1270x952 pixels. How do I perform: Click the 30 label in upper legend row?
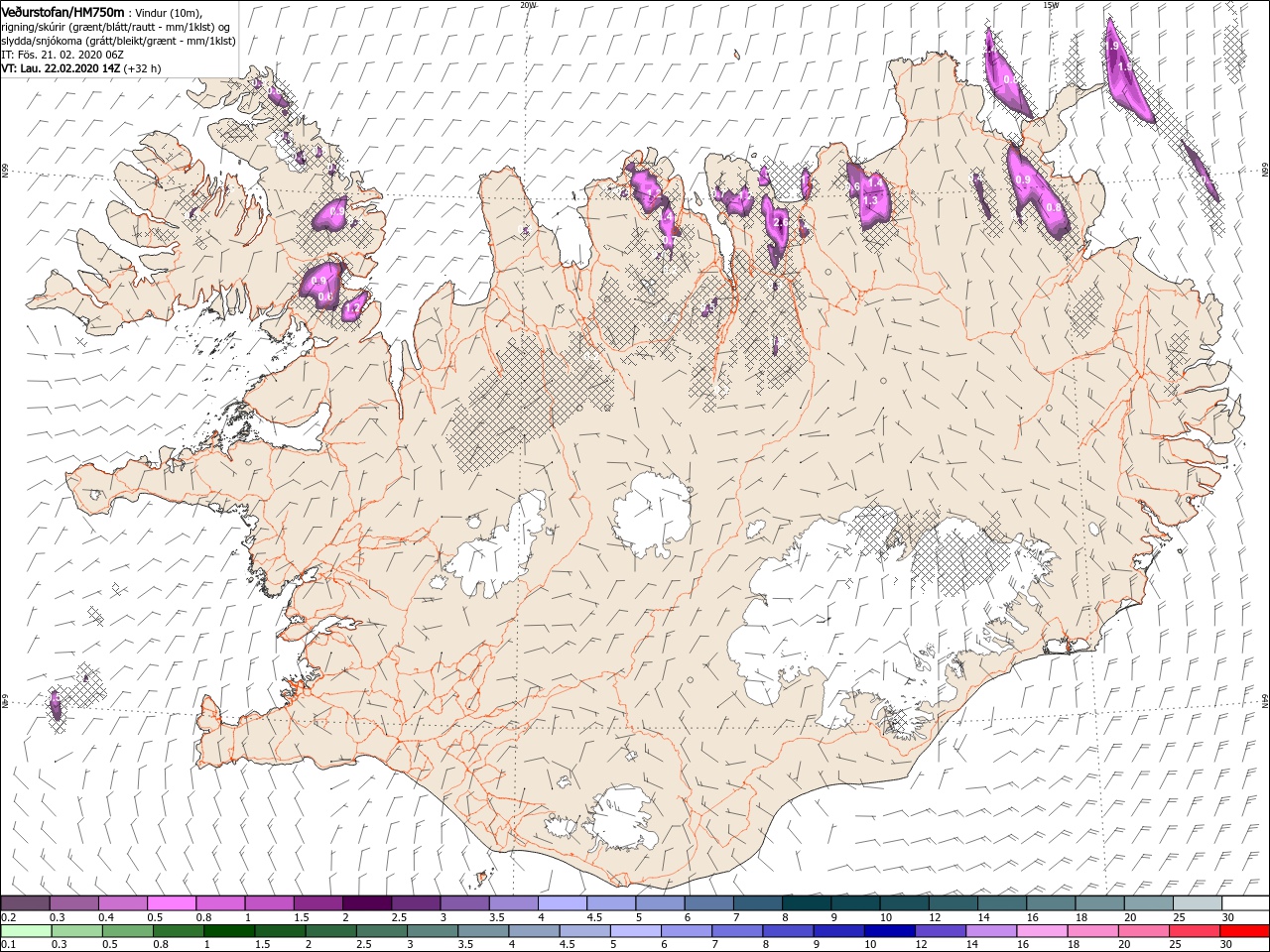click(1227, 917)
